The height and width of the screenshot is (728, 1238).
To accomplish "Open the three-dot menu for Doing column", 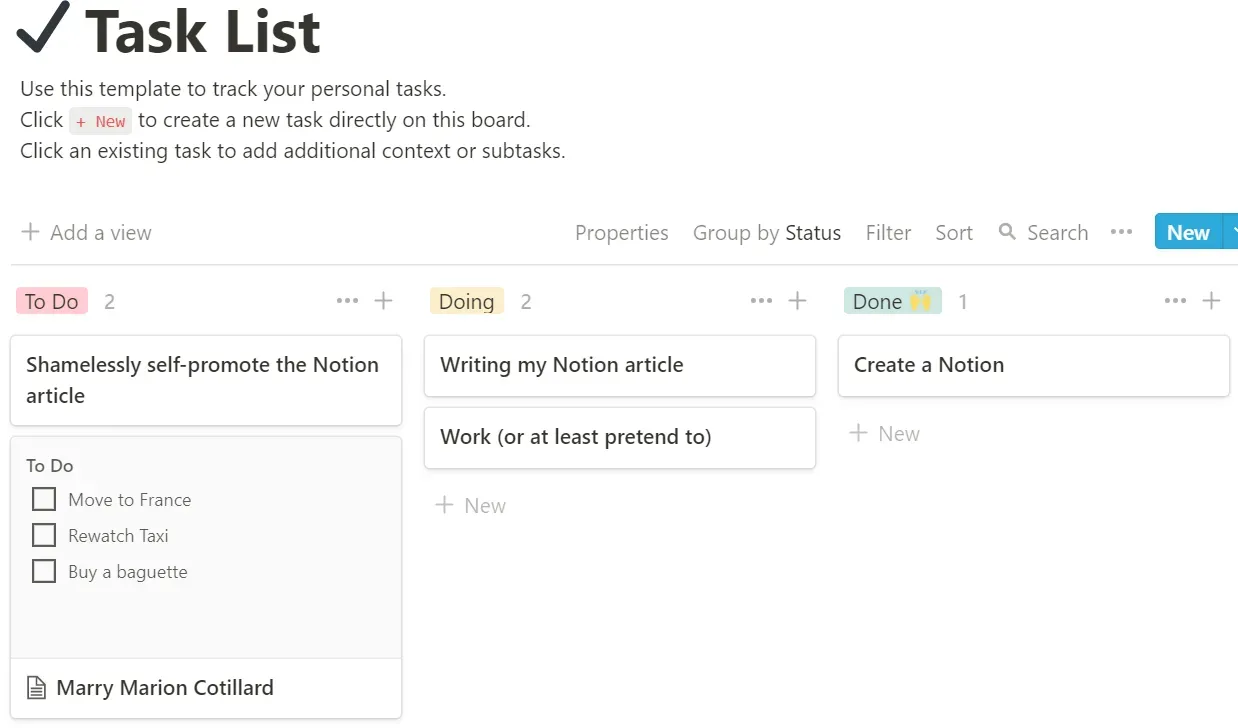I will [761, 301].
